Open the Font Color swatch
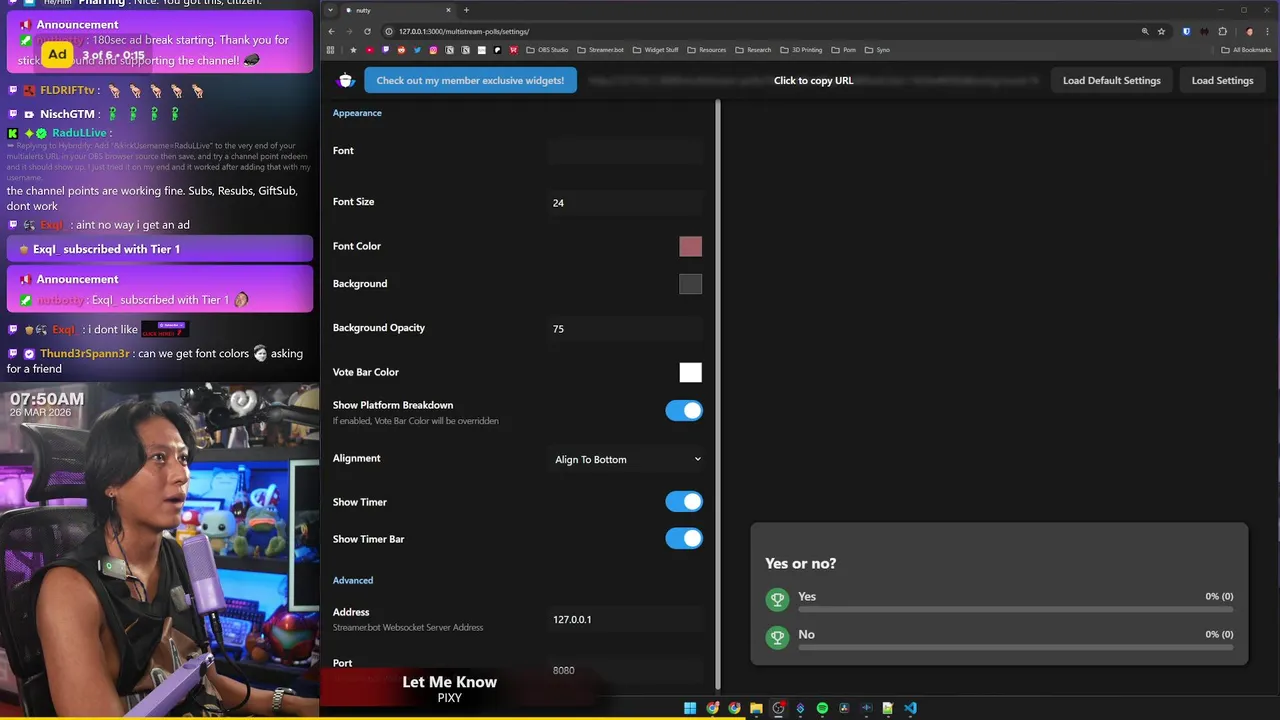The width and height of the screenshot is (1280, 720). [x=690, y=246]
